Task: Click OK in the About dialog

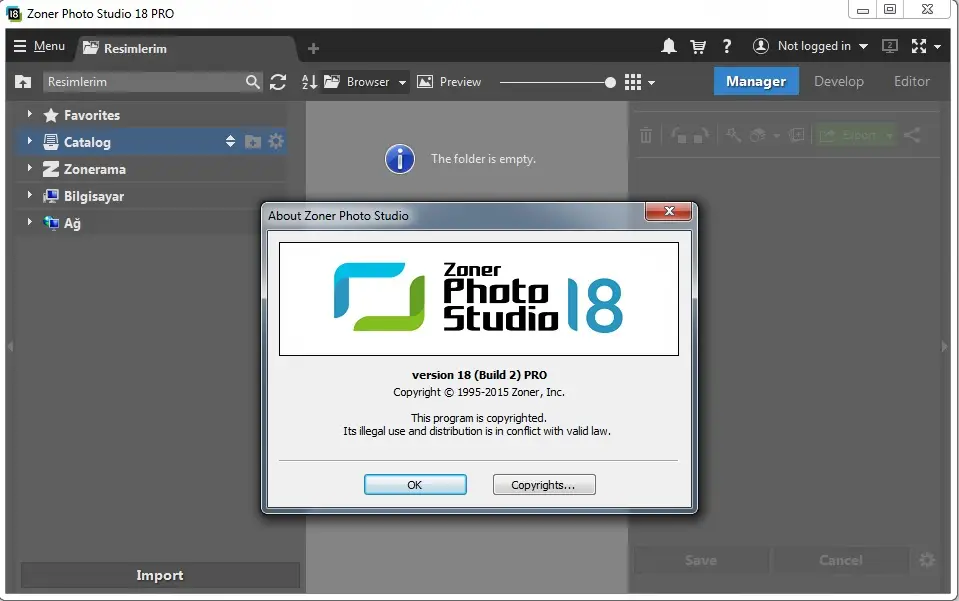Action: (415, 485)
